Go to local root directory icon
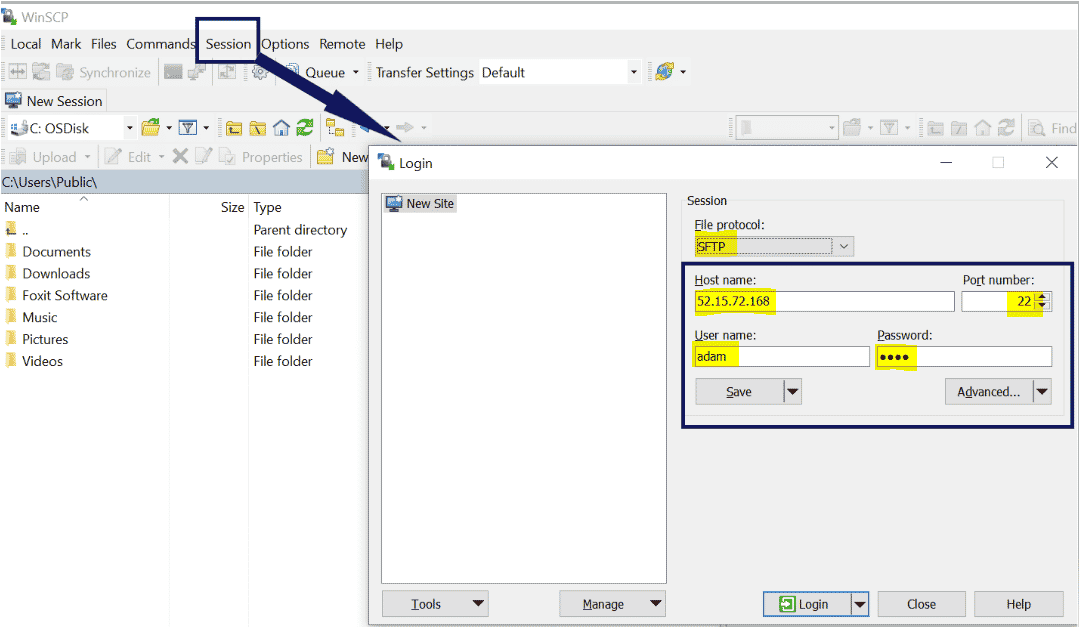 coord(258,128)
